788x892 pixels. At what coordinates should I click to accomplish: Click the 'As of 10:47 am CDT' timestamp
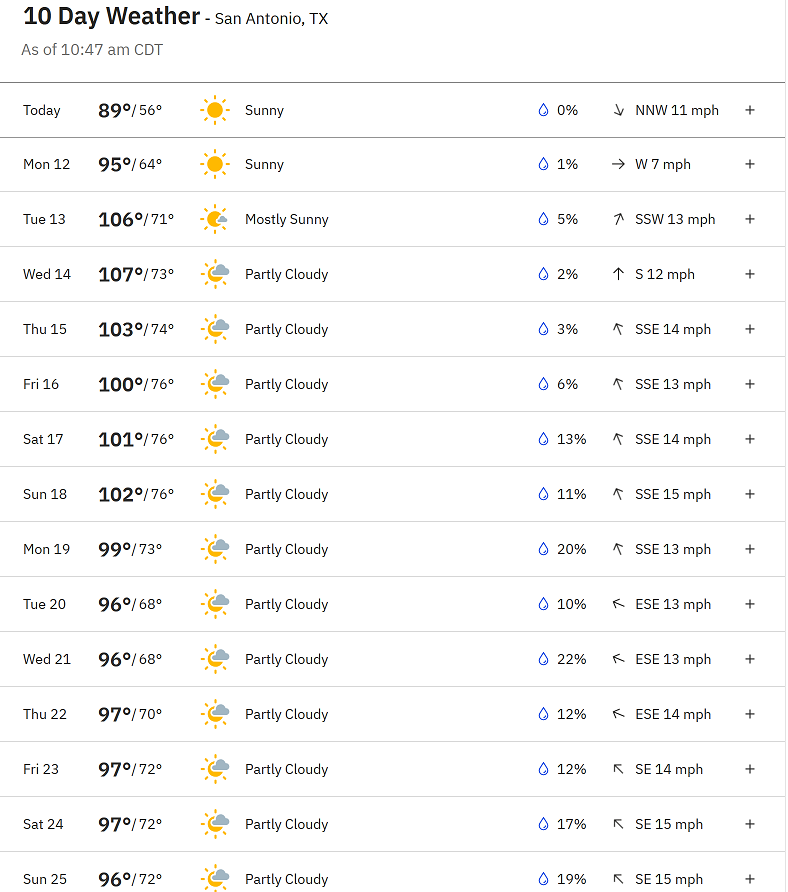[x=92, y=50]
